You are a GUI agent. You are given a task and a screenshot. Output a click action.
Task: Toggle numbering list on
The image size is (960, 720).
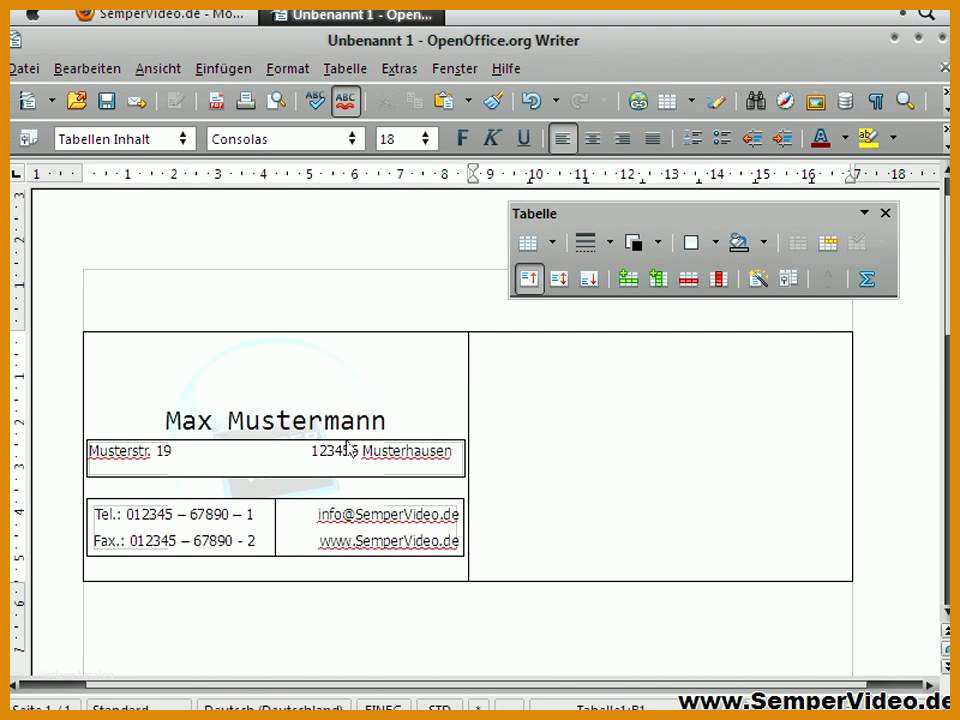coord(692,138)
